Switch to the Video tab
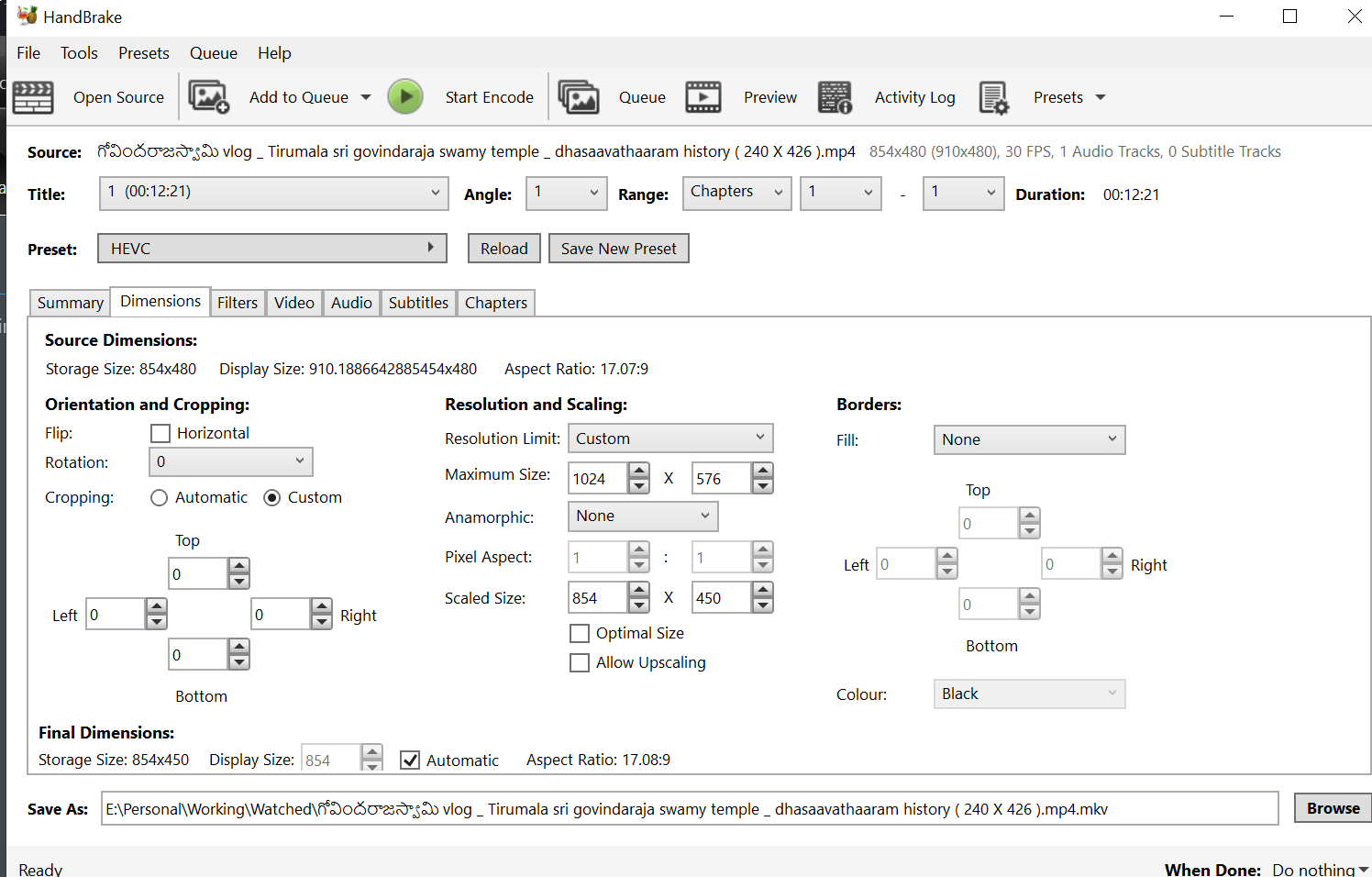 (x=294, y=303)
